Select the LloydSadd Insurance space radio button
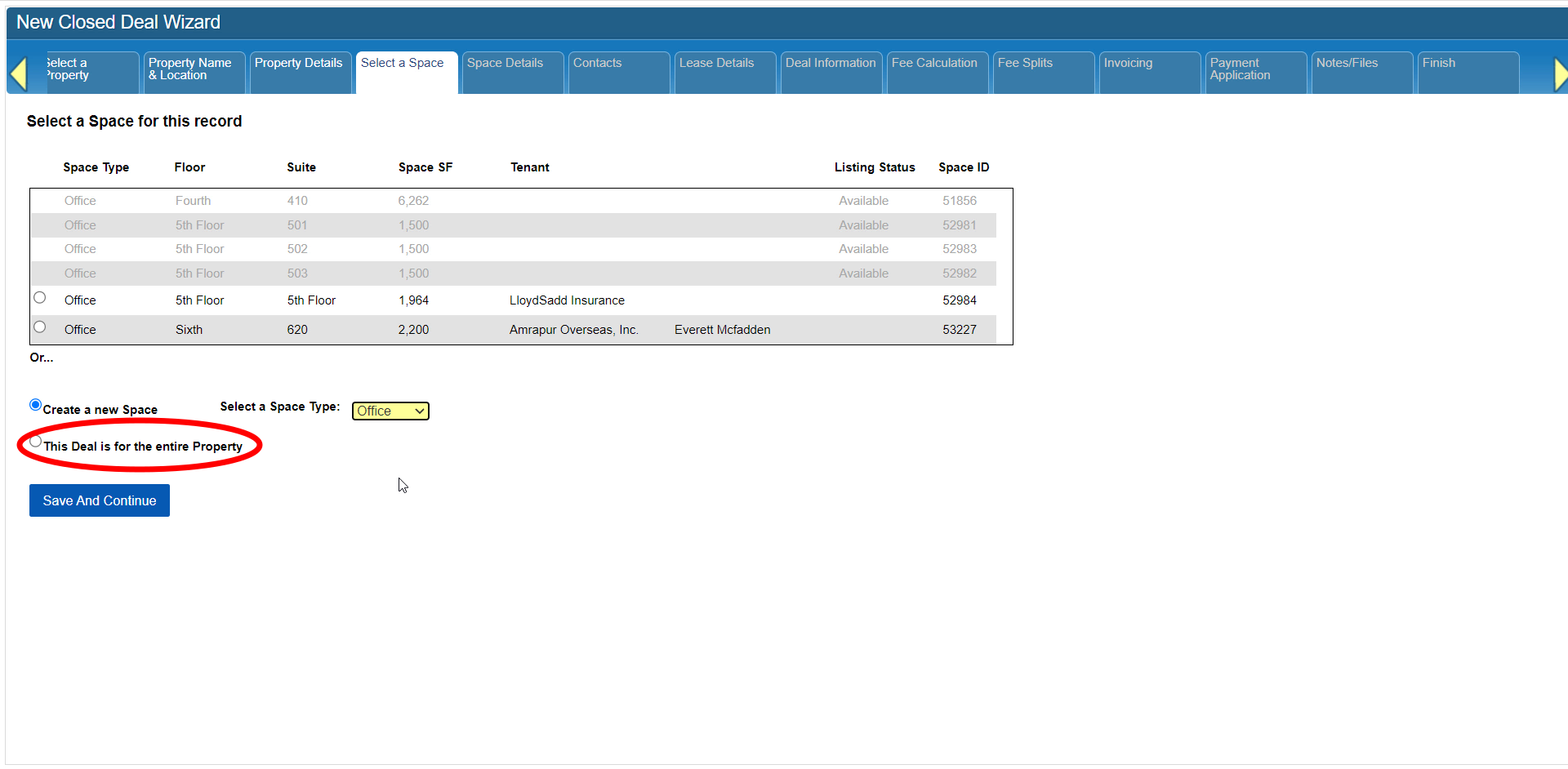The height and width of the screenshot is (769, 1568). (x=40, y=298)
